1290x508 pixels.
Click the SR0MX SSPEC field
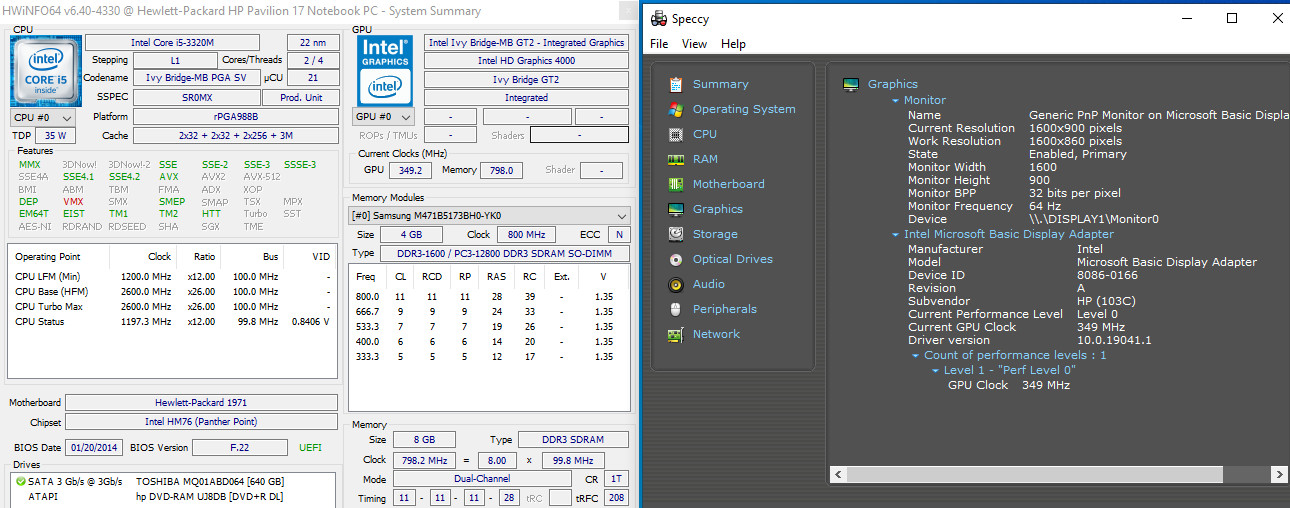pyautogui.click(x=195, y=98)
